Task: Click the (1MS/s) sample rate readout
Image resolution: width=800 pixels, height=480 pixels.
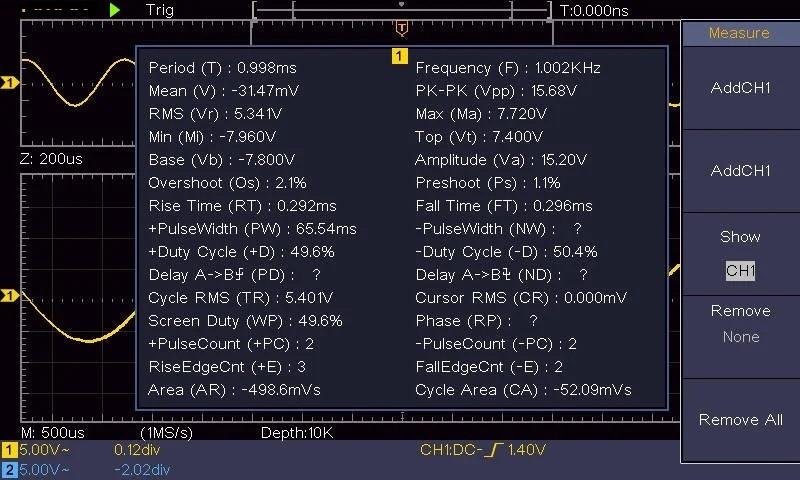Action: click(x=166, y=433)
